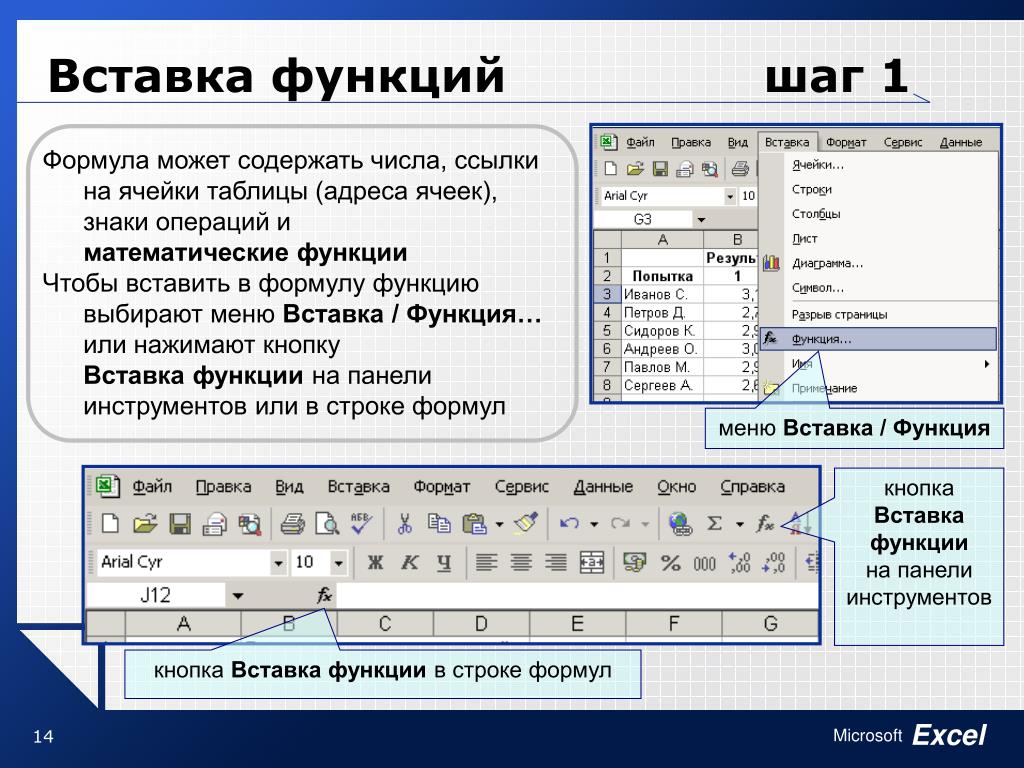Open the Undo history dropdown arrow

(594, 524)
